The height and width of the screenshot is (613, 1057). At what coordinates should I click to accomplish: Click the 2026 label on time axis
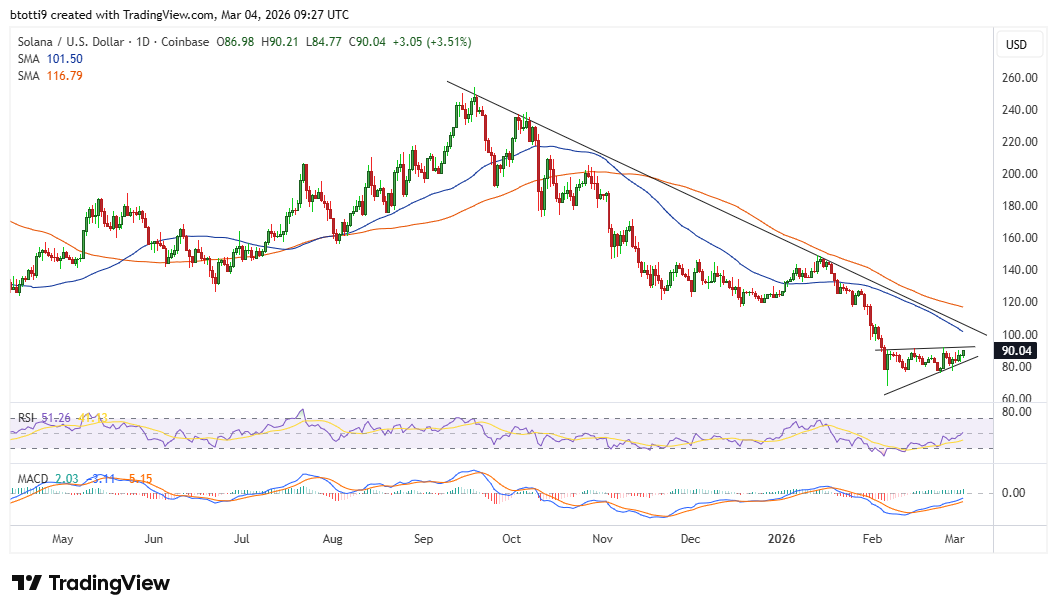pos(780,538)
